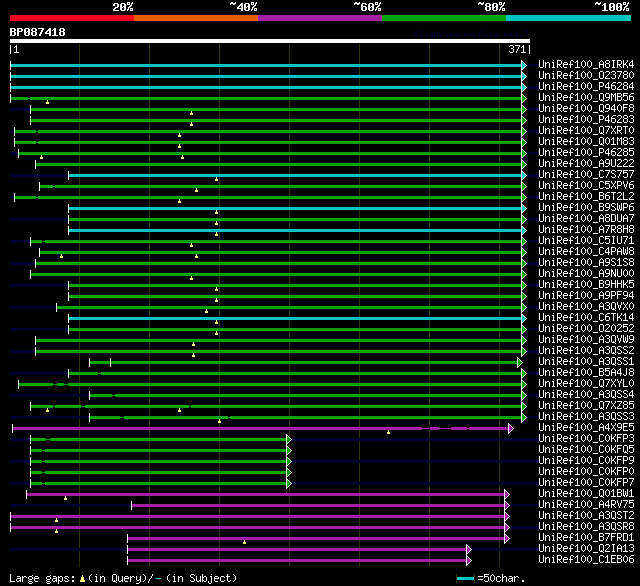Image resolution: width=640 pixels, height=586 pixels.
Task: Click the cyan alignment bar of A8IRK4
Action: click(x=269, y=65)
